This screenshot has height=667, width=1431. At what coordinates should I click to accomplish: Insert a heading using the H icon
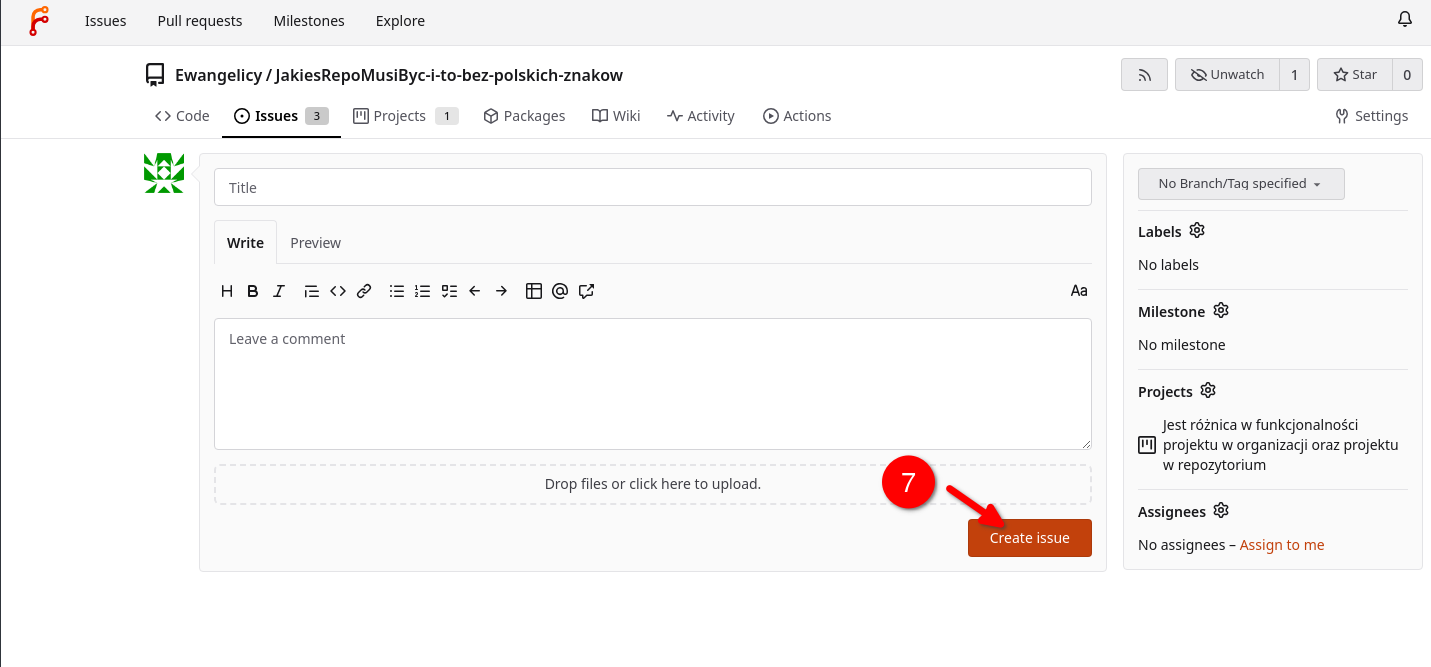pos(227,291)
